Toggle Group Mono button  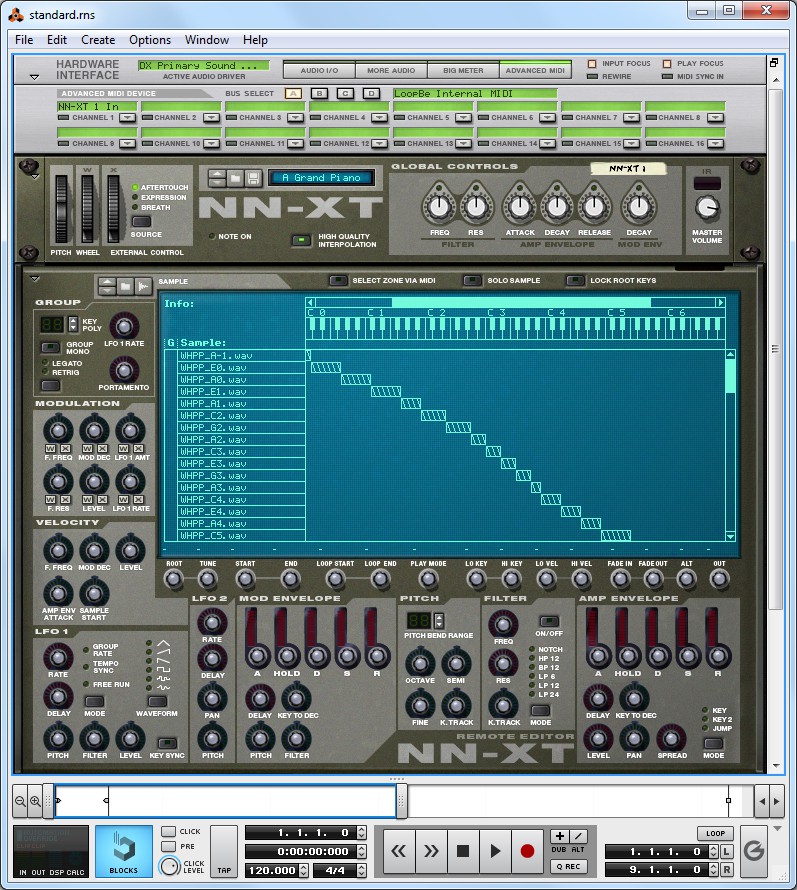(51, 347)
